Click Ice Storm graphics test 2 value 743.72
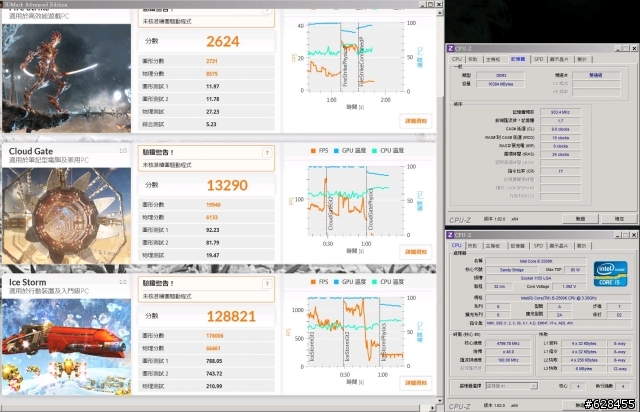The width and height of the screenshot is (640, 412). point(214,374)
